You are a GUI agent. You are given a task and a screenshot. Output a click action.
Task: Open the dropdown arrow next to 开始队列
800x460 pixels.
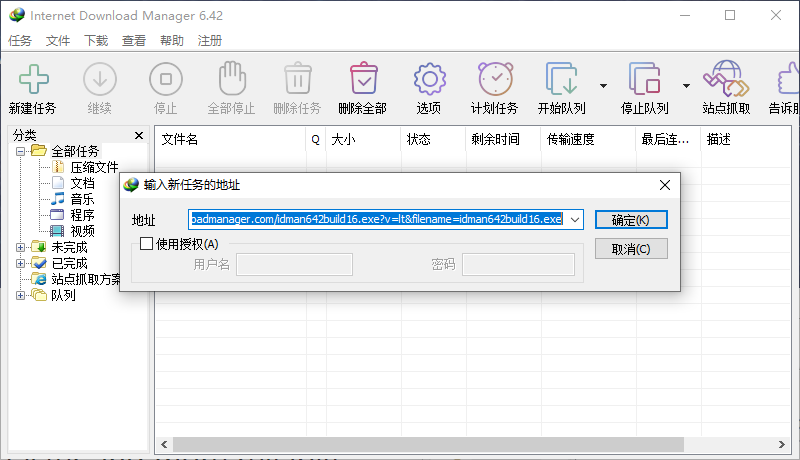pos(604,86)
